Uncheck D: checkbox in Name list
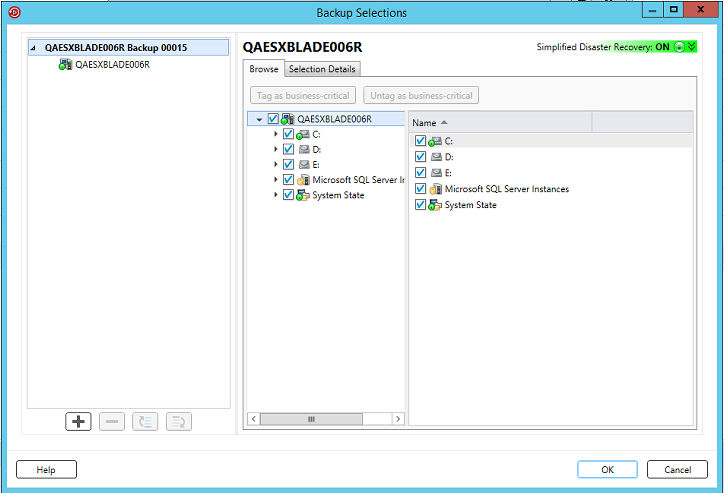724x493 pixels. point(420,157)
